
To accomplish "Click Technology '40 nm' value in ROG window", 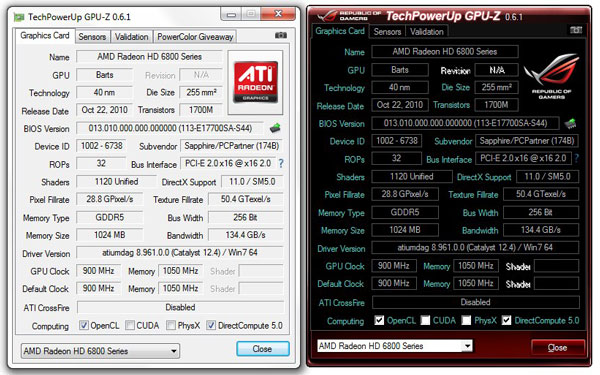I will [399, 87].
